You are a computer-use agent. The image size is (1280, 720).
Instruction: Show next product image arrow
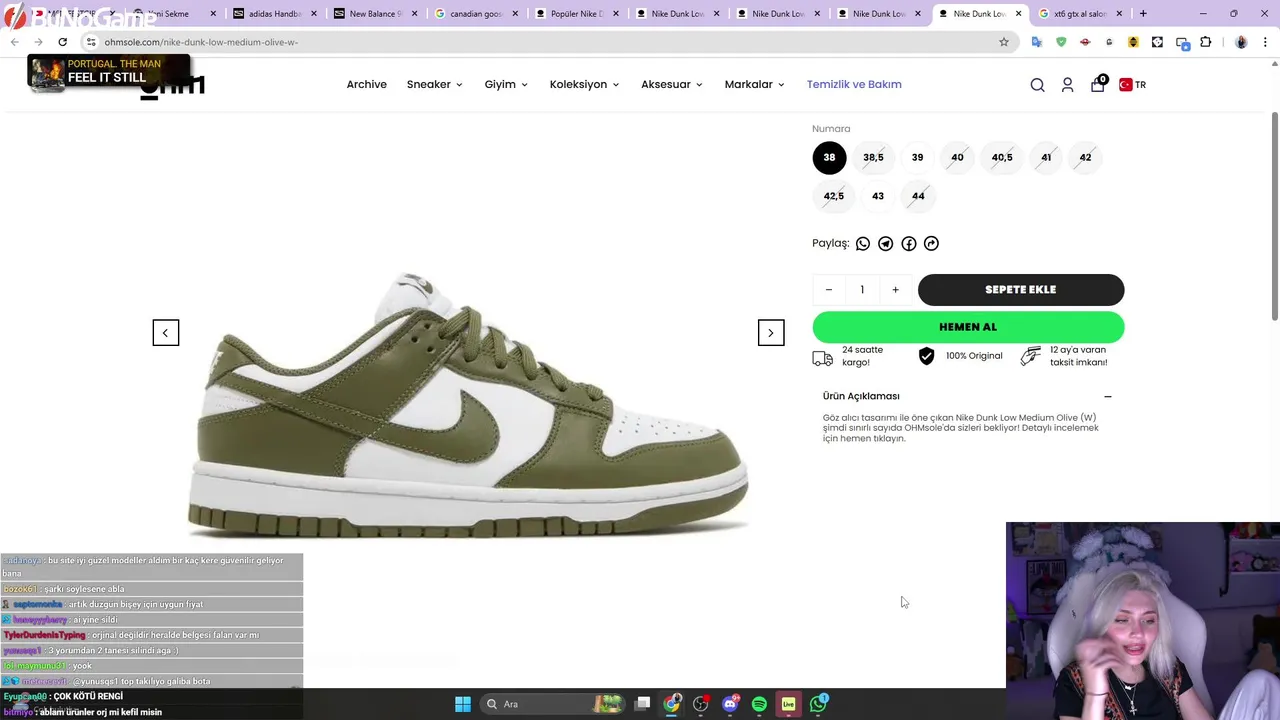point(771,333)
